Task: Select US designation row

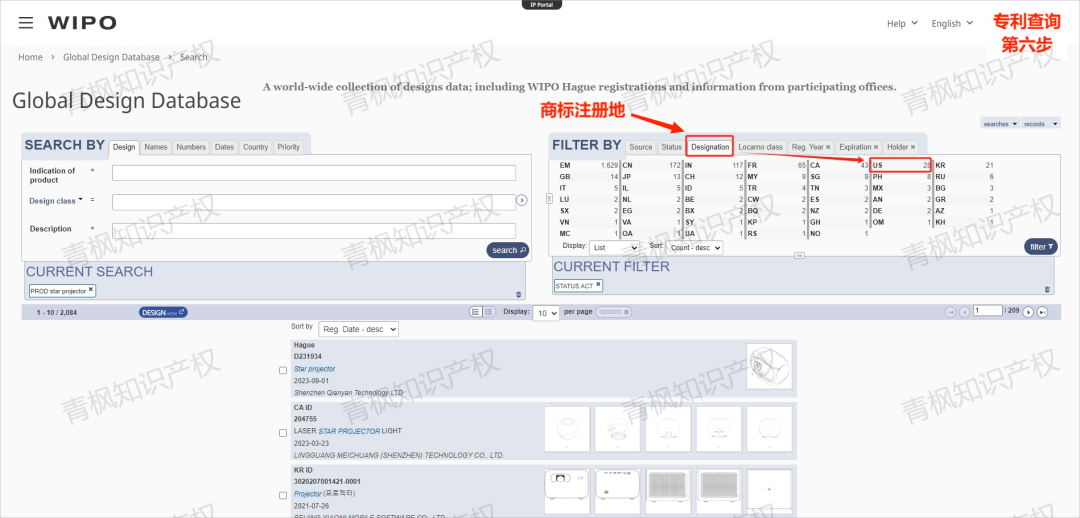Action: (900, 165)
